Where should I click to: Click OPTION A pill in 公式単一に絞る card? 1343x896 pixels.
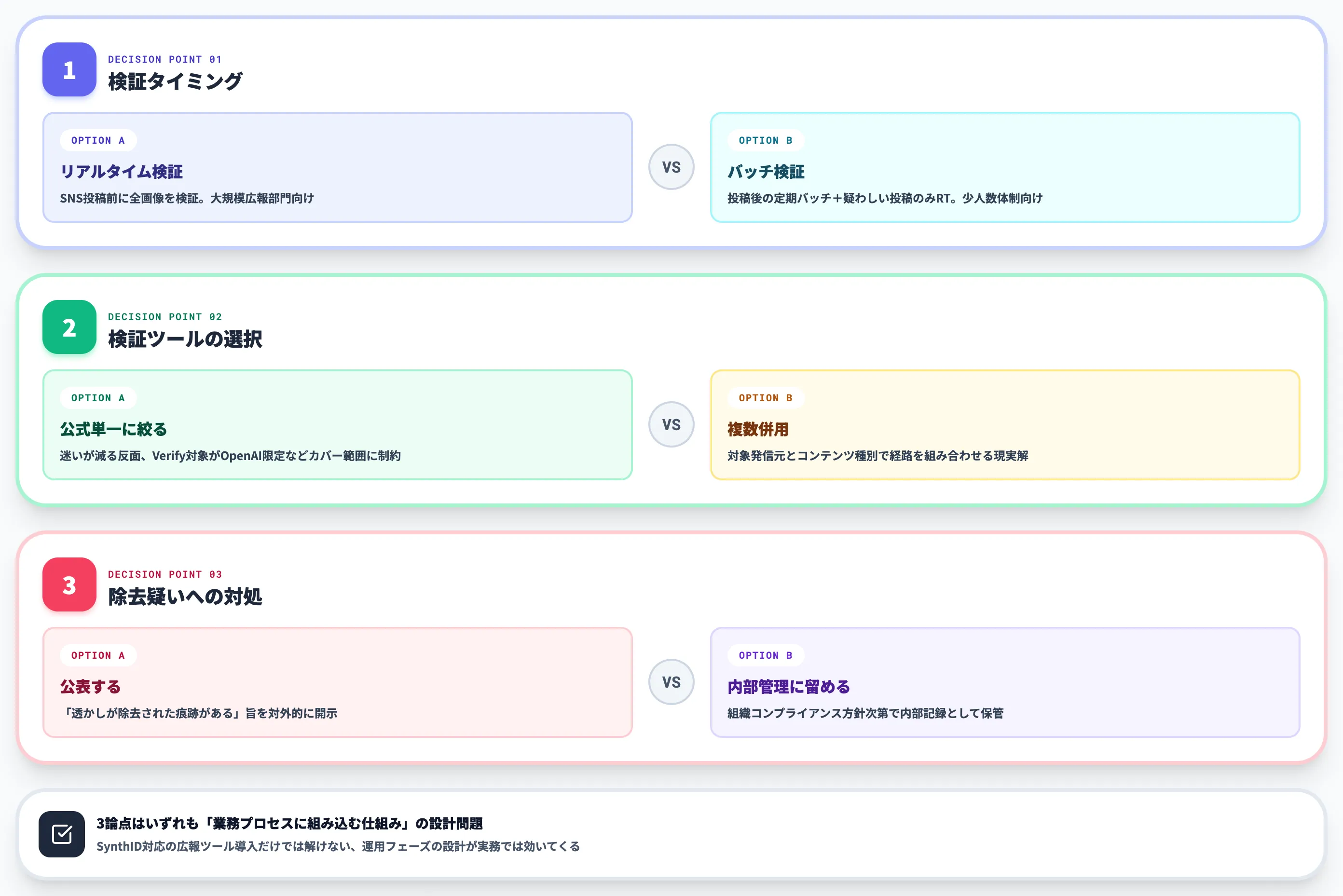pos(98,398)
